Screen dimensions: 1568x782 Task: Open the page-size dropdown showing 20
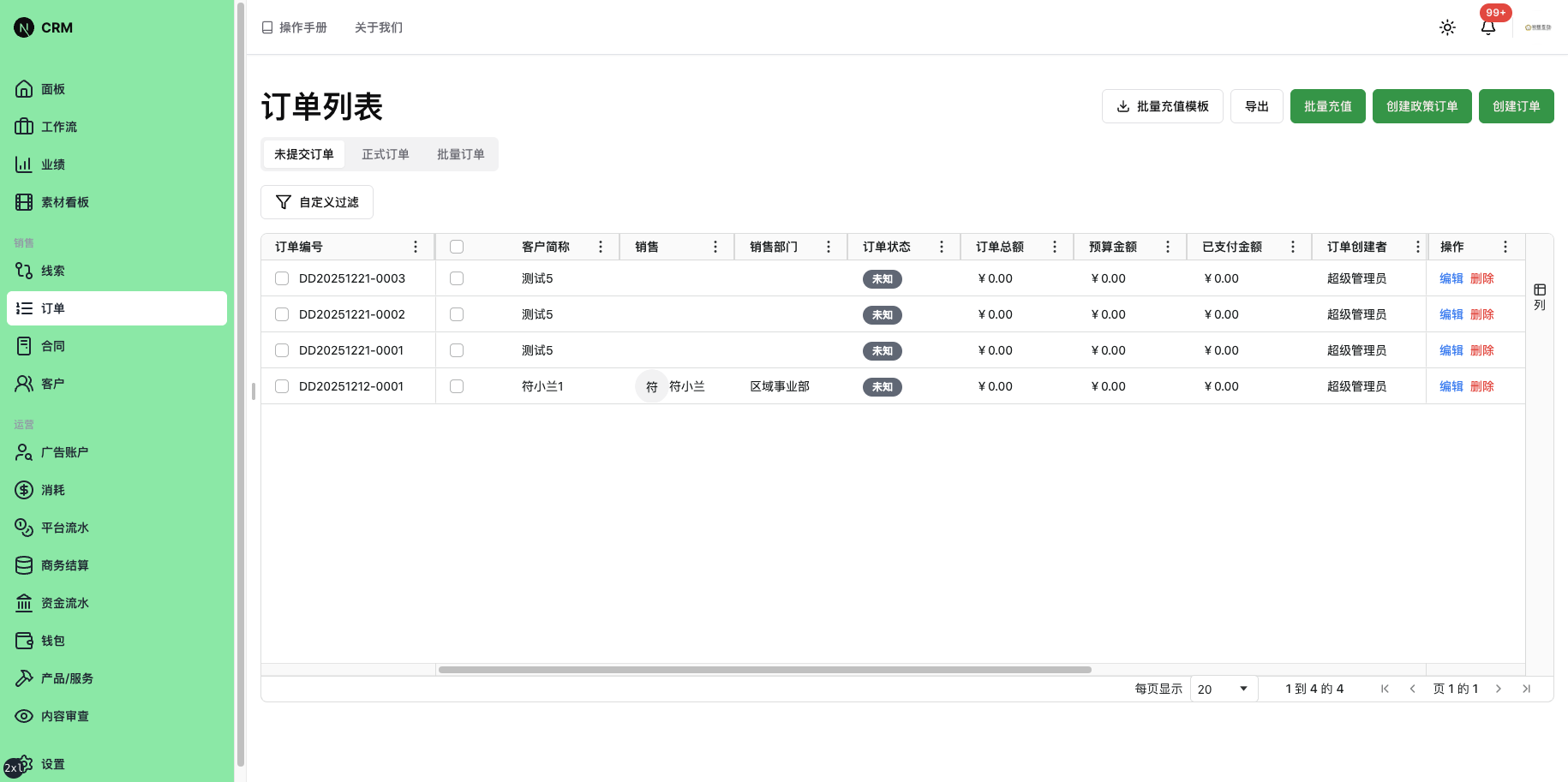tap(1224, 689)
